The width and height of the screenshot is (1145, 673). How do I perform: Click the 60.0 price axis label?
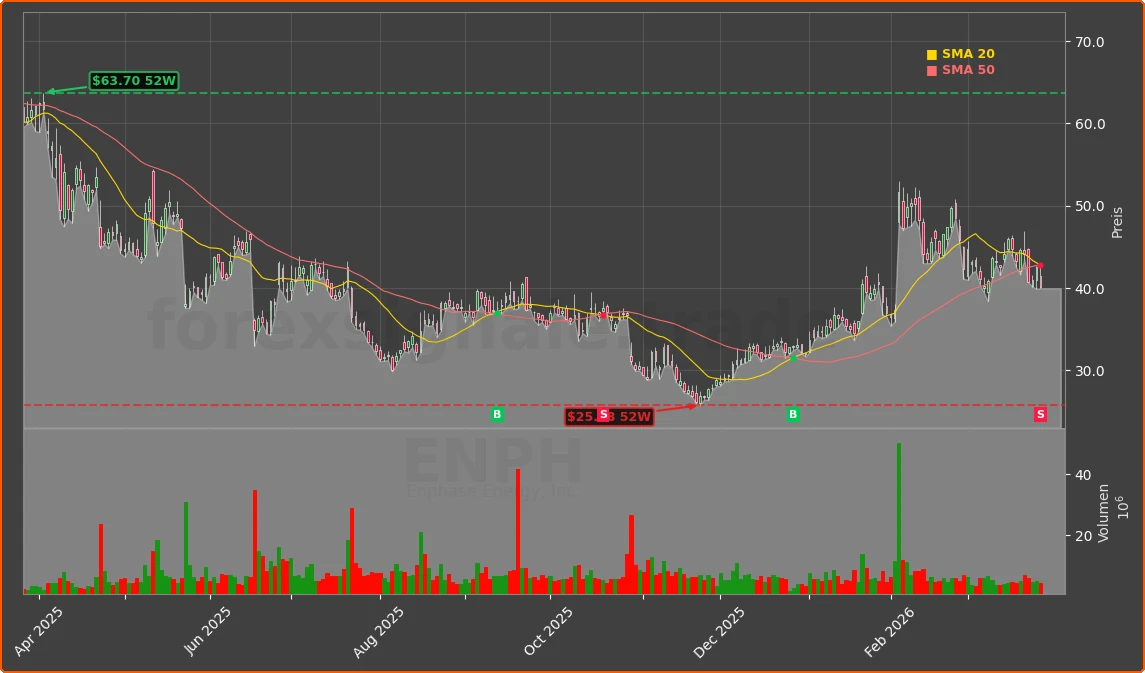click(x=1089, y=125)
